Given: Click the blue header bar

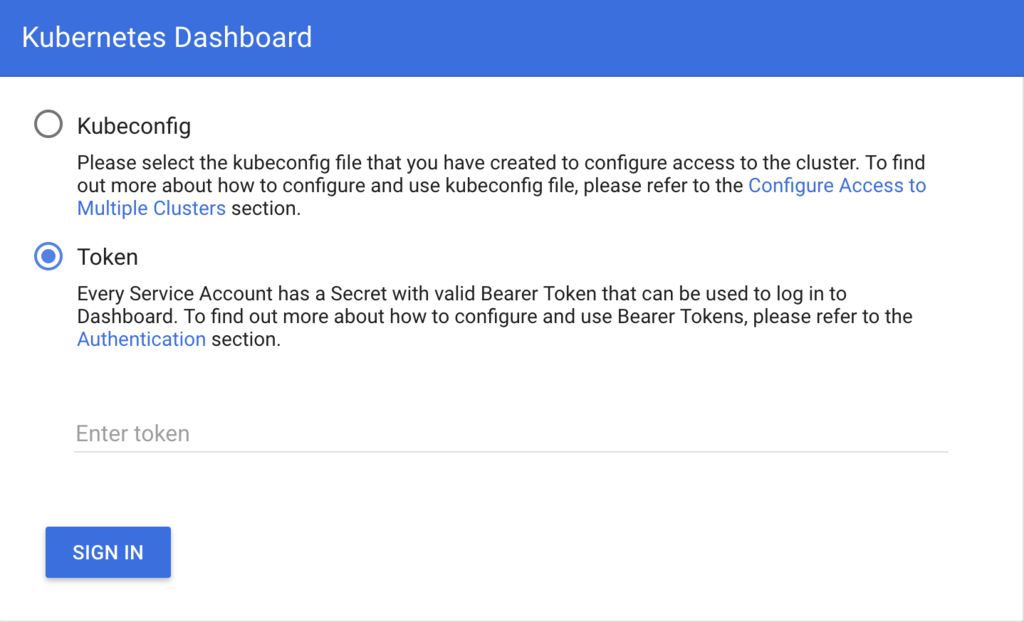Looking at the screenshot, I should 660,38.
